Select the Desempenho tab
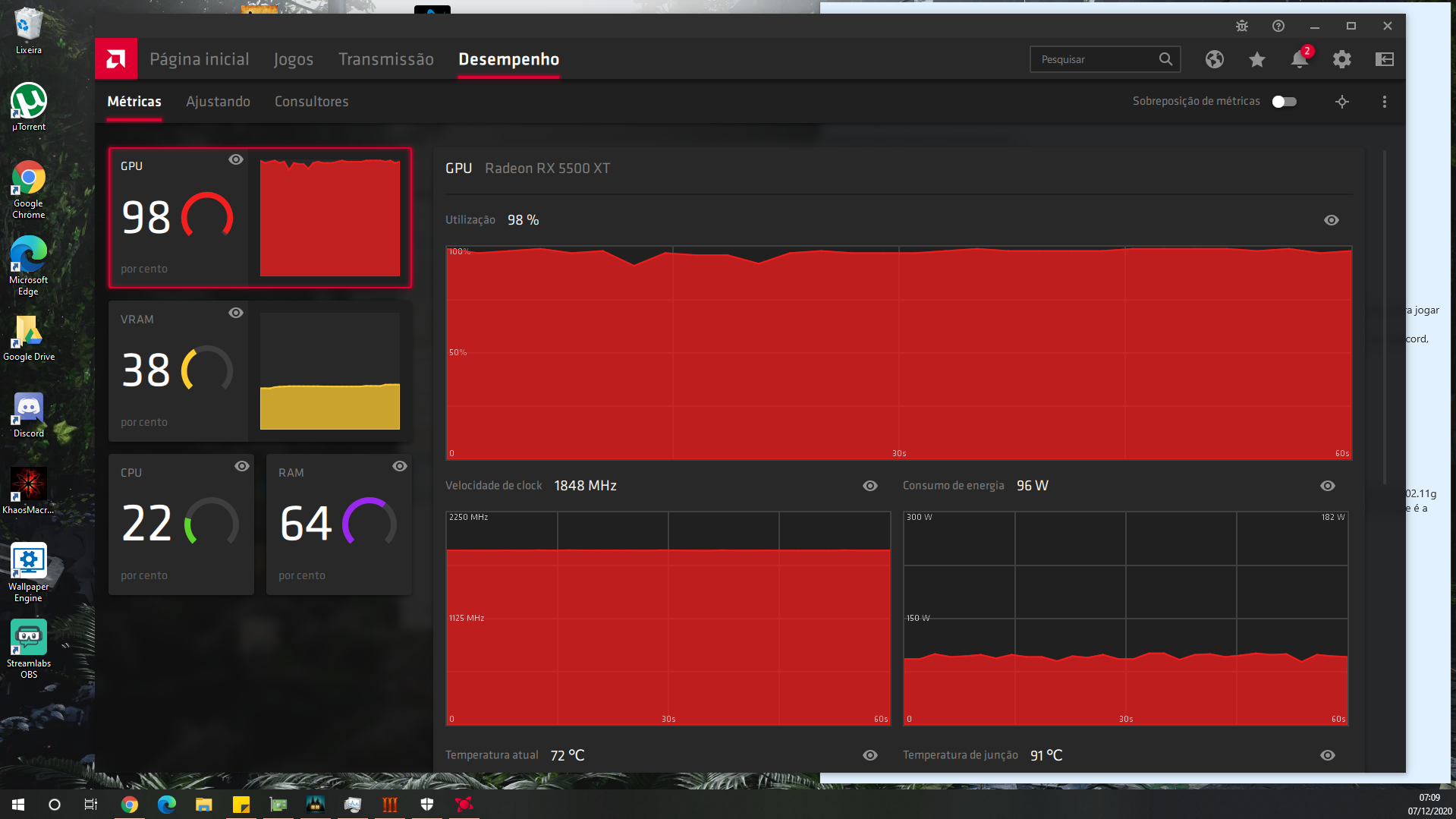Screen dimensions: 1456x819 (509, 59)
